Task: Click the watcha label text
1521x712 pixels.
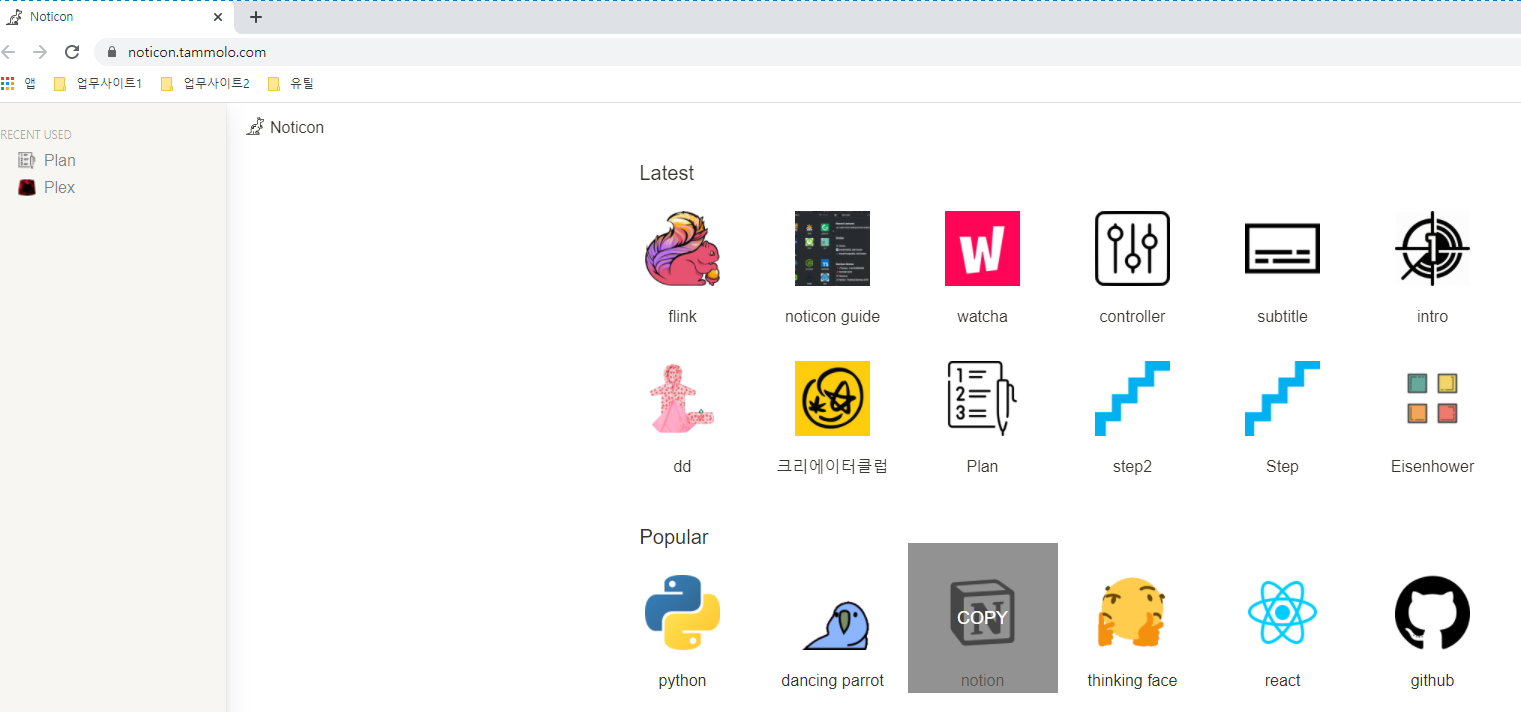Action: [x=982, y=316]
